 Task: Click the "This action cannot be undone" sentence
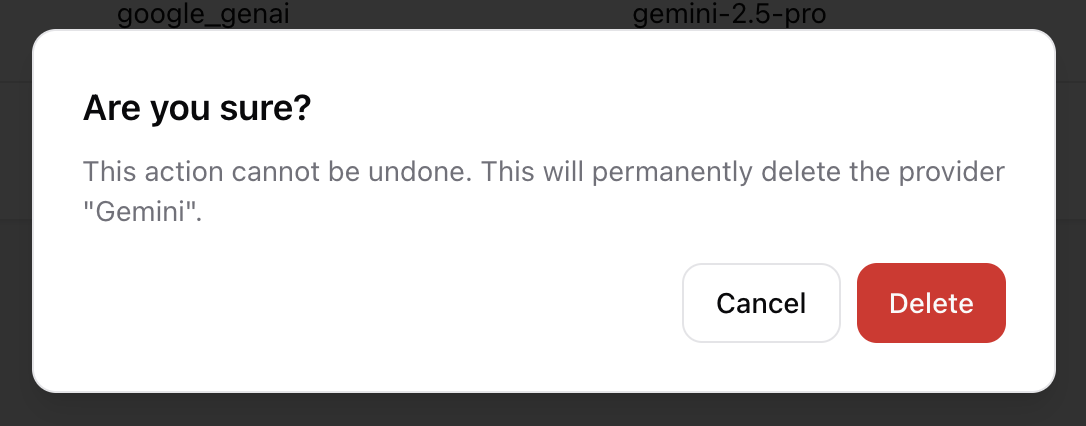point(277,171)
